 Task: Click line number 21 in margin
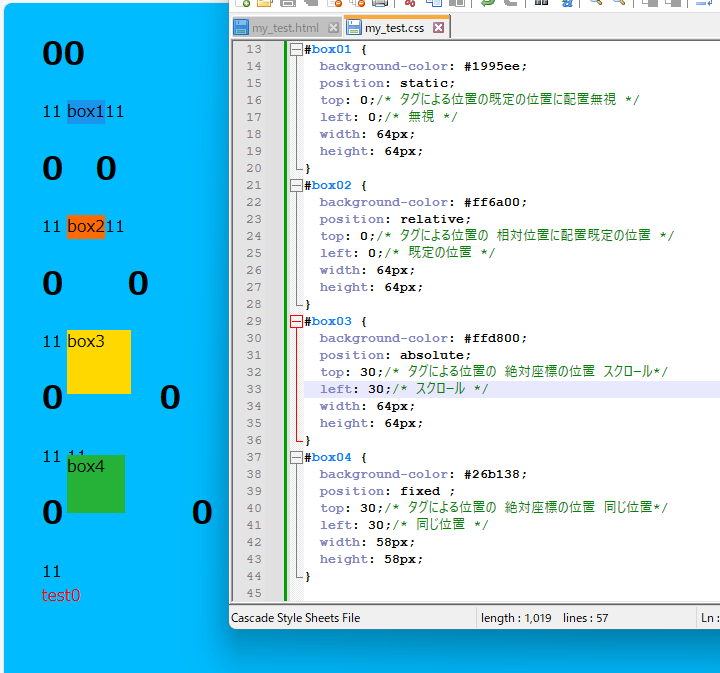[253, 185]
